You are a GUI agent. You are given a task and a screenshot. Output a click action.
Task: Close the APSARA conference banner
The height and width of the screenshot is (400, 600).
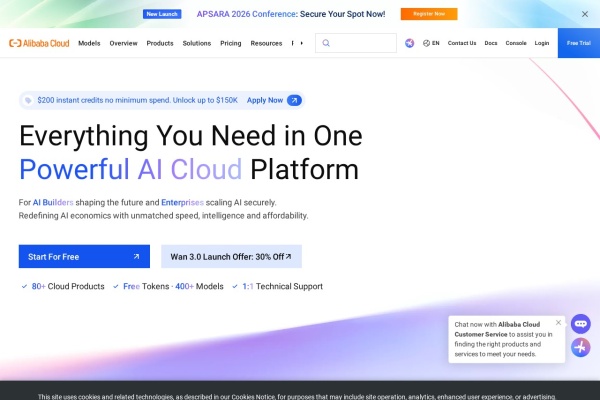pyautogui.click(x=585, y=14)
